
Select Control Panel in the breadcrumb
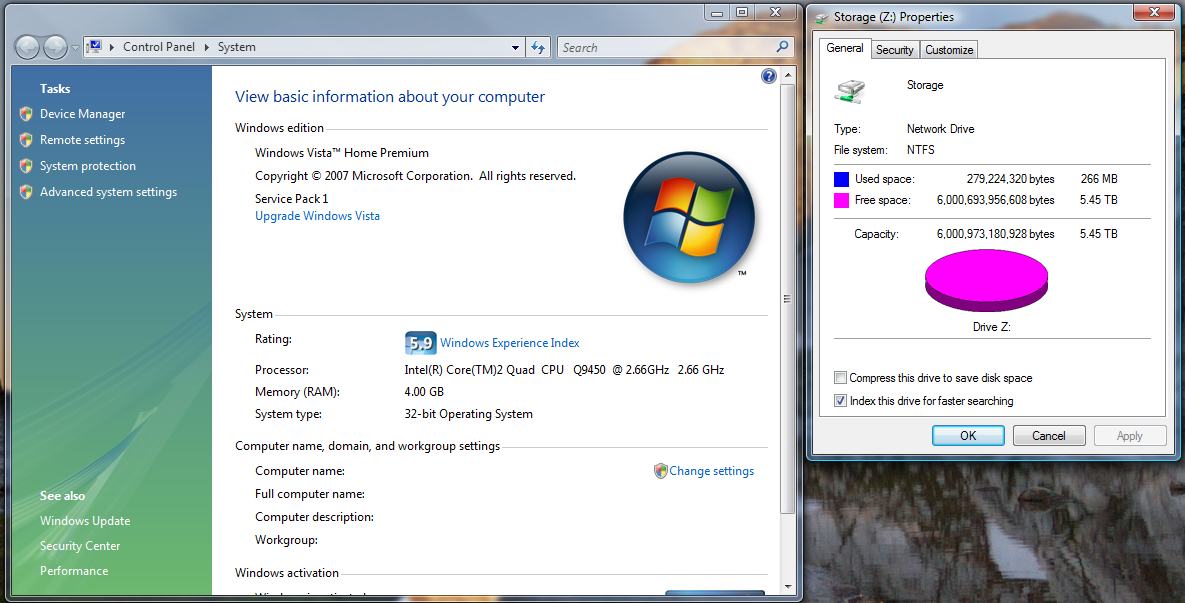click(159, 47)
